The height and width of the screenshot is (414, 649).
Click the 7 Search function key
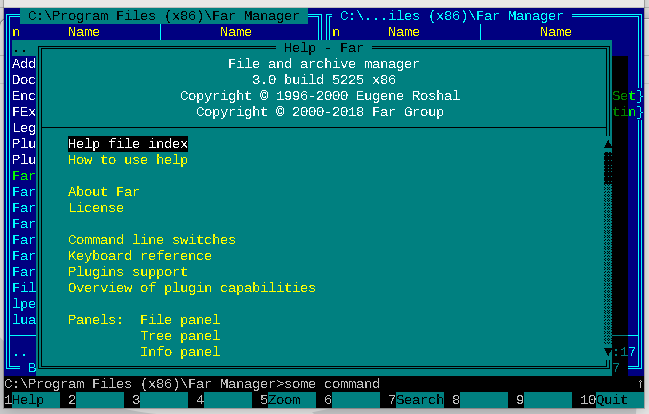coord(416,400)
